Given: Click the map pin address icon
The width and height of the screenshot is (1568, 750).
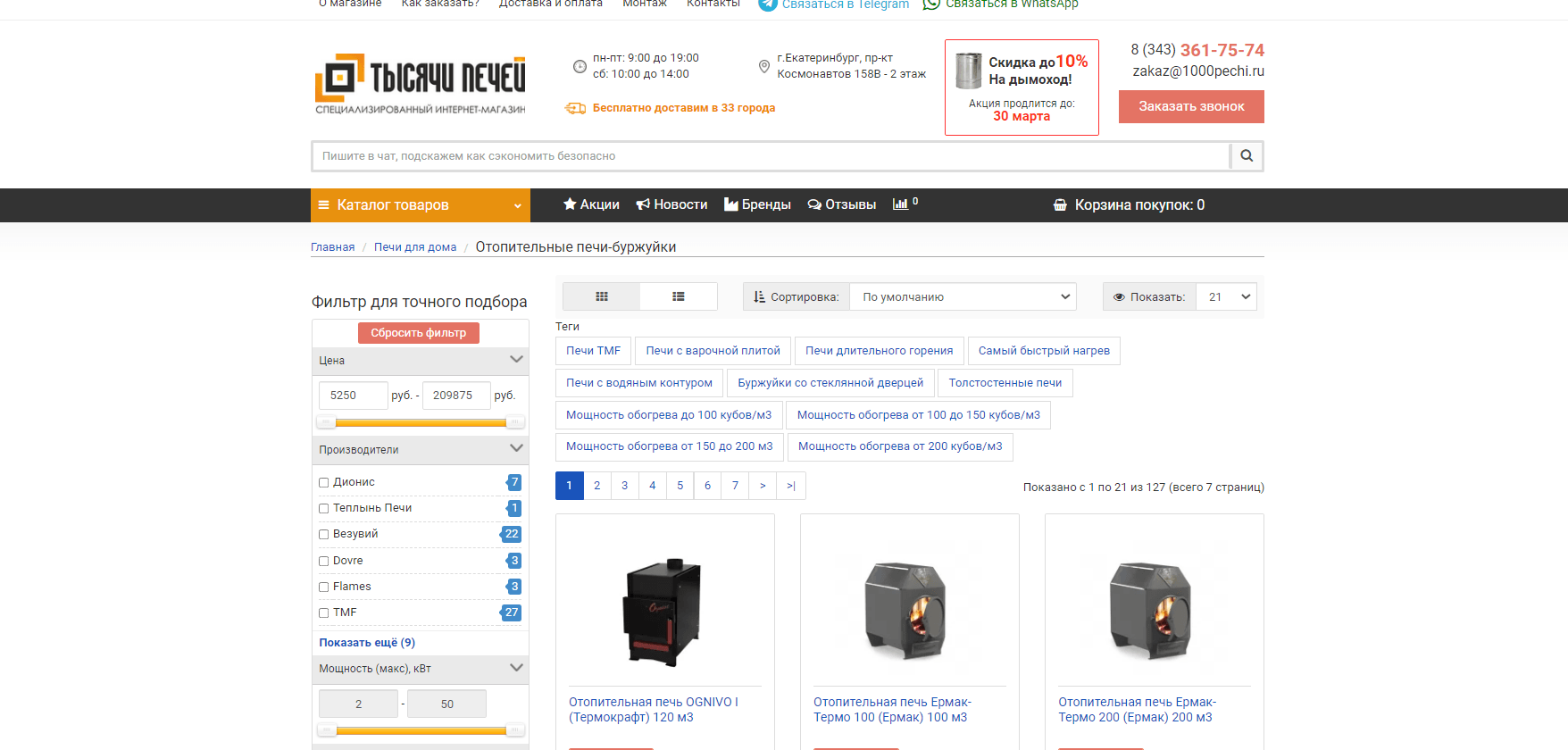Looking at the screenshot, I should [x=764, y=66].
